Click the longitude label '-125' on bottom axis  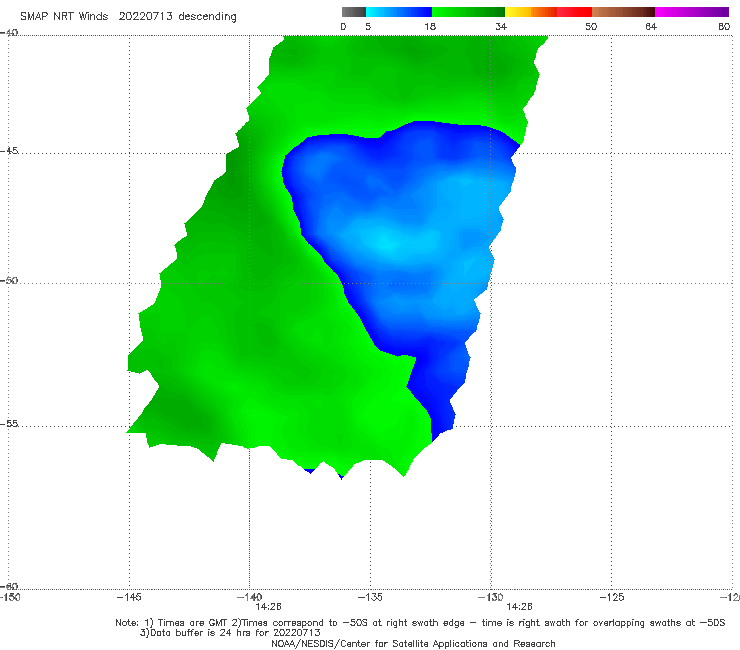pyautogui.click(x=612, y=597)
